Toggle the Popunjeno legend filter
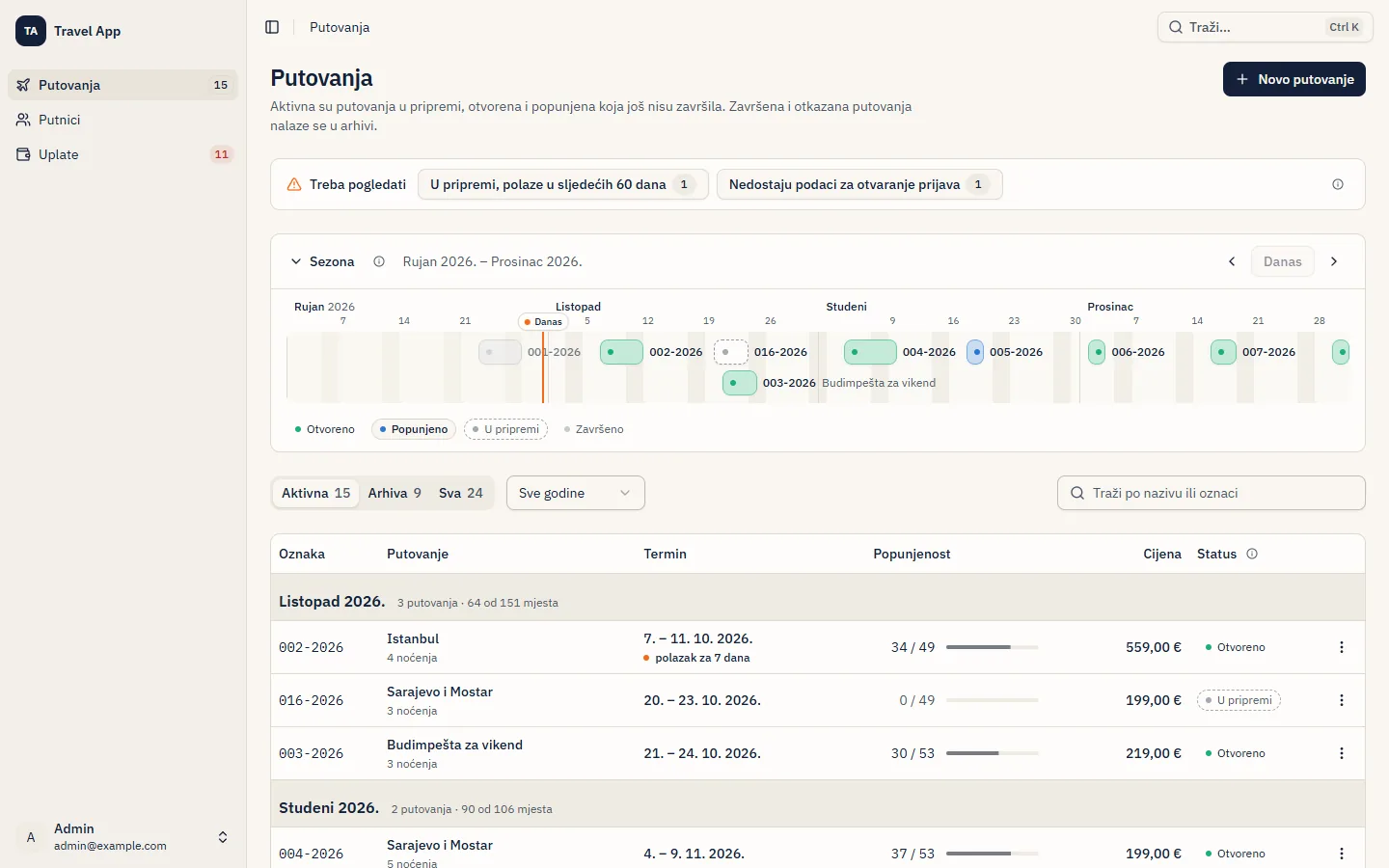Viewport: 1389px width, 868px height. point(414,429)
